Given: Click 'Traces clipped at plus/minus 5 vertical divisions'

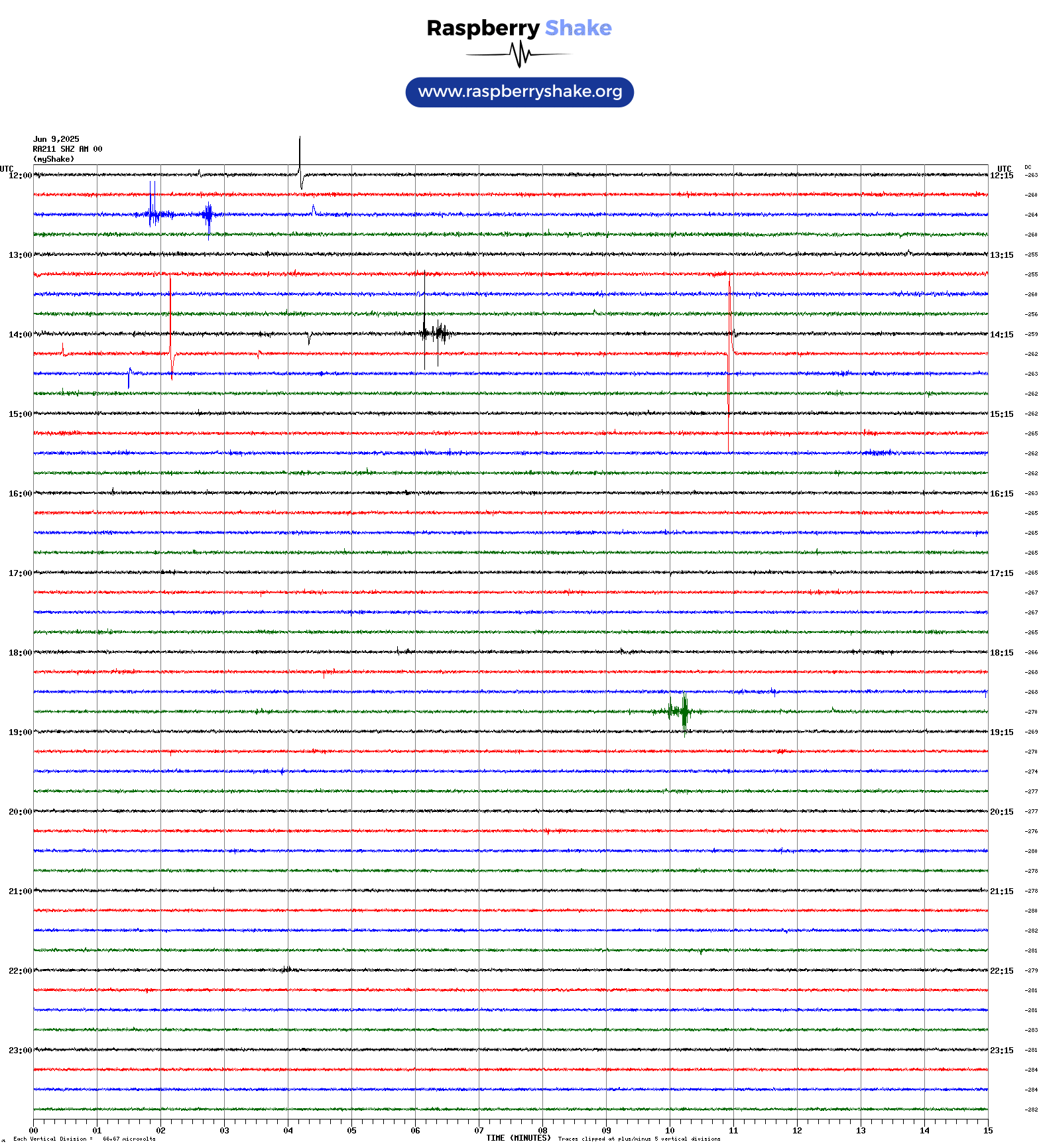Looking at the screenshot, I should coord(639,1139).
